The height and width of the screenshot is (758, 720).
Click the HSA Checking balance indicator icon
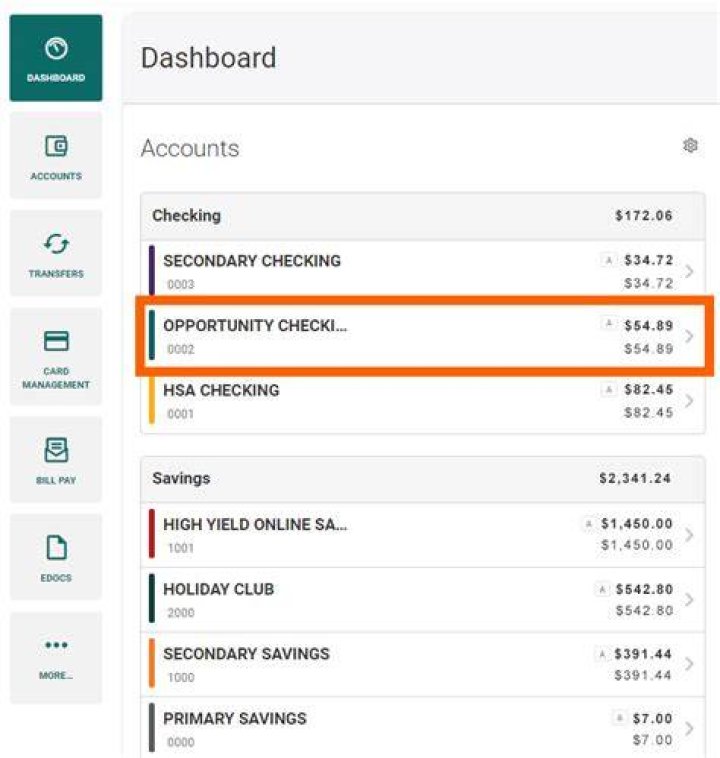point(609,390)
